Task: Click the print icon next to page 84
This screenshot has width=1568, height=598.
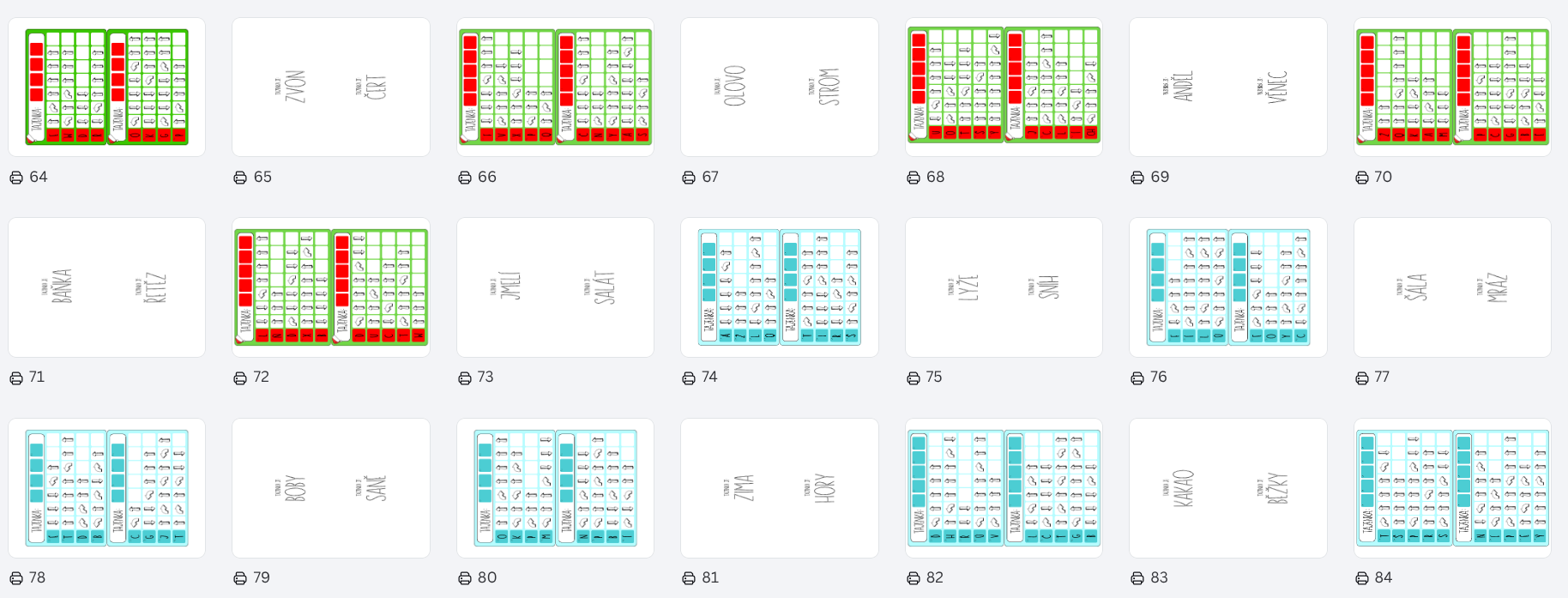Action: click(1362, 578)
